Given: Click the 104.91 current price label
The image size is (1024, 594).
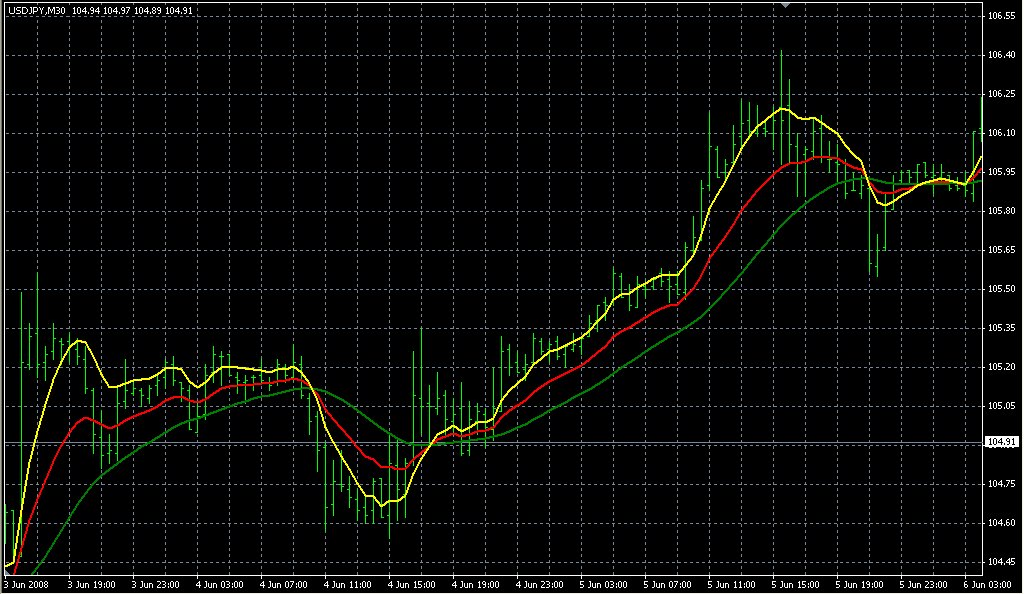Looking at the screenshot, I should (1001, 442).
